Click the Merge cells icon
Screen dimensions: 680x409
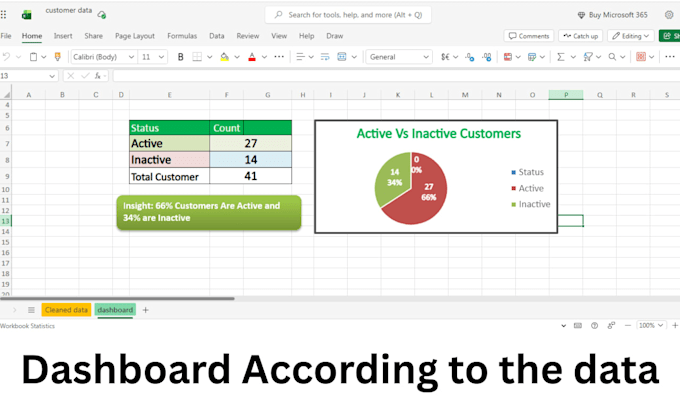click(x=342, y=57)
